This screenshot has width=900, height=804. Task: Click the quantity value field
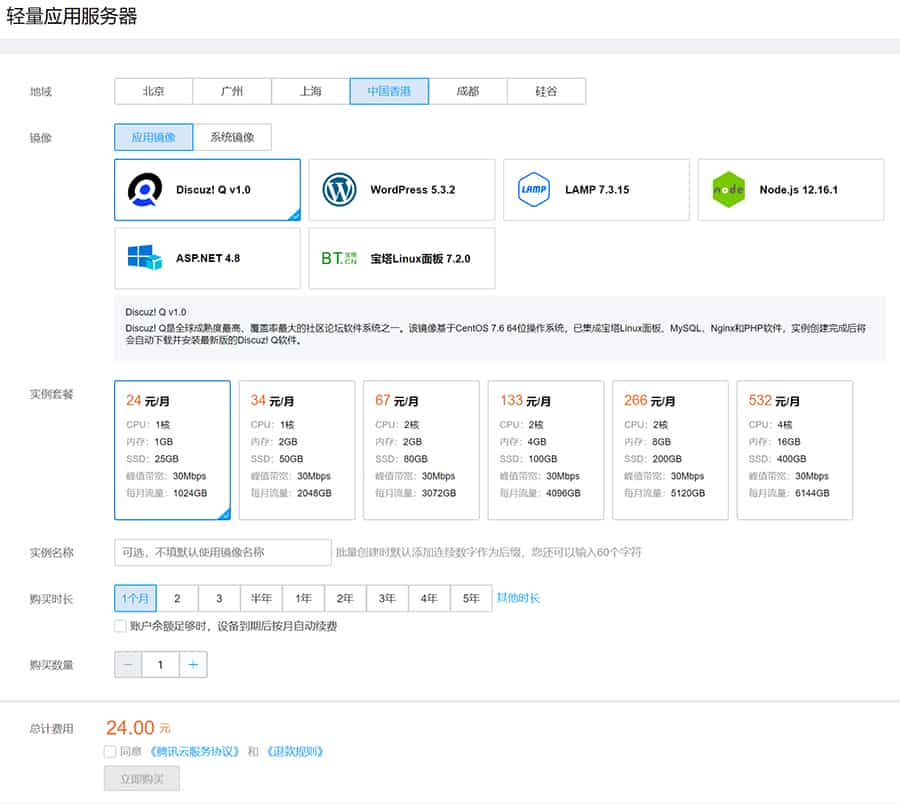pos(161,665)
